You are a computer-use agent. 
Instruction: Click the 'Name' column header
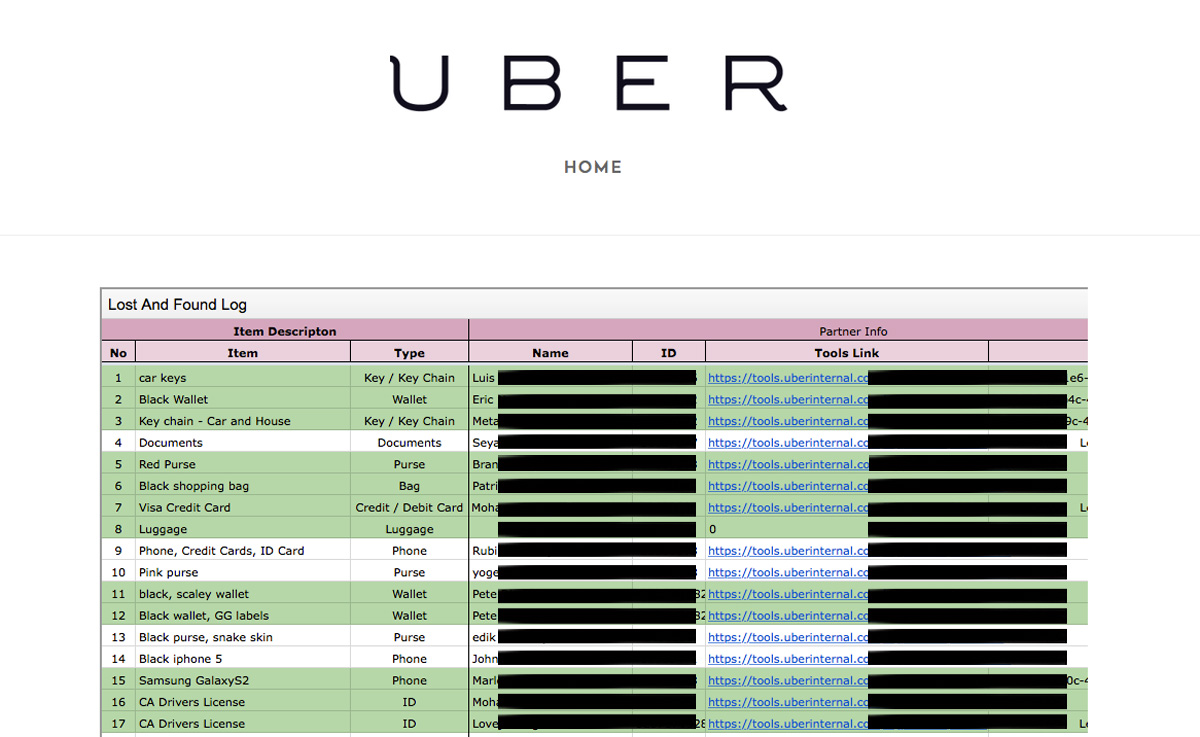point(550,353)
